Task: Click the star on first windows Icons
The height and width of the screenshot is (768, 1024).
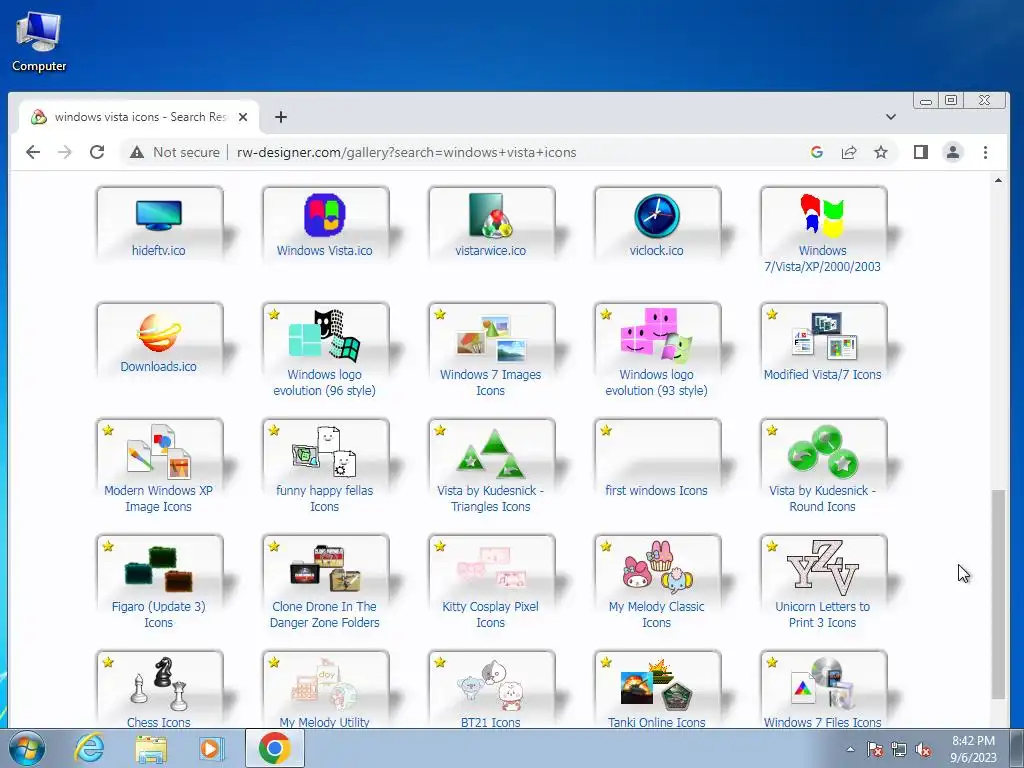Action: pos(605,430)
